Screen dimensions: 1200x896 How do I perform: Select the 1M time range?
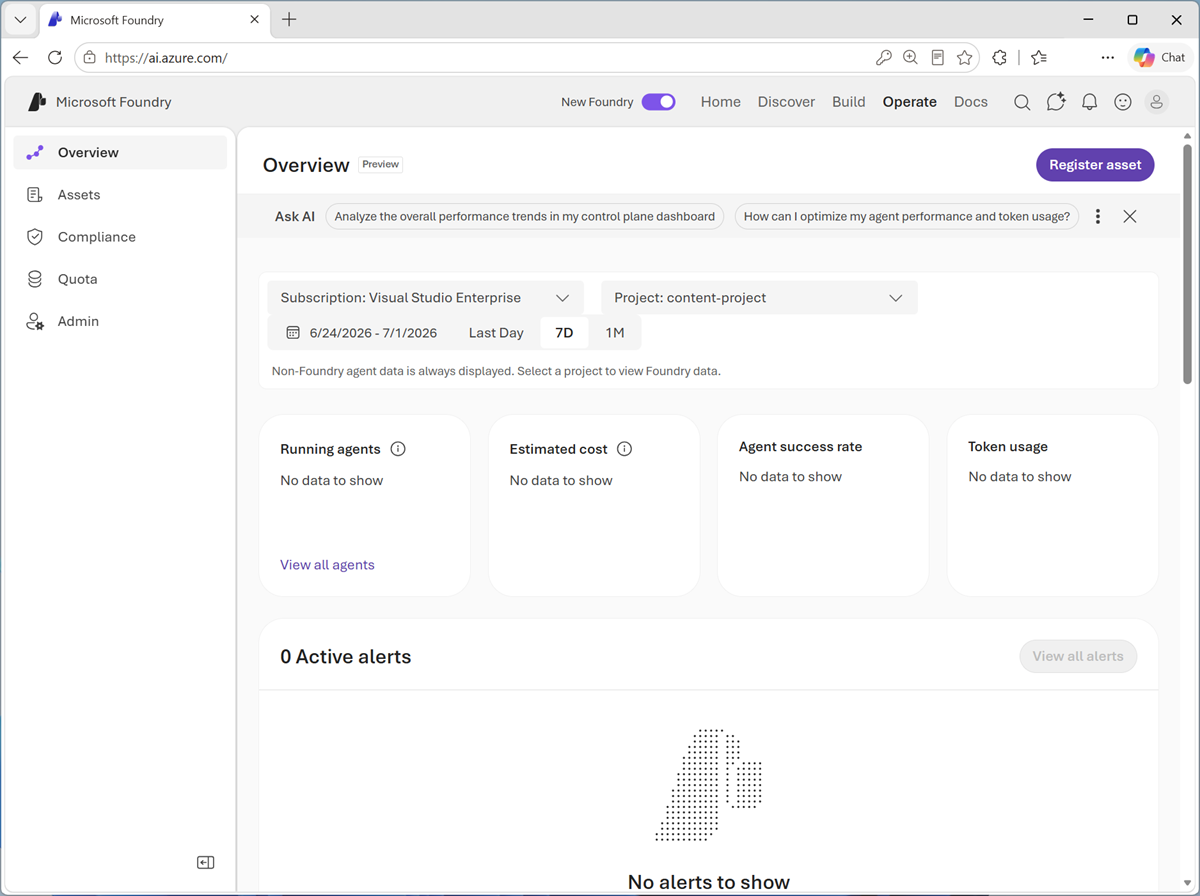(615, 333)
